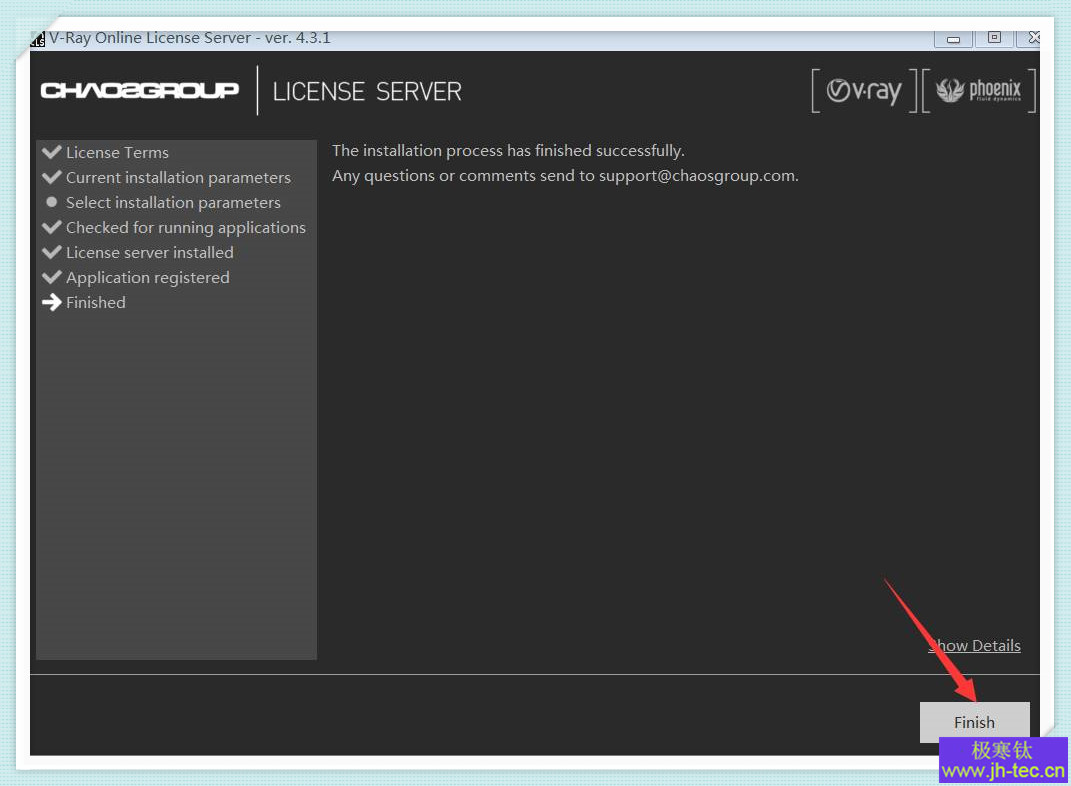The height and width of the screenshot is (786, 1071).
Task: Click the installer icon in the title bar
Action: click(x=38, y=39)
